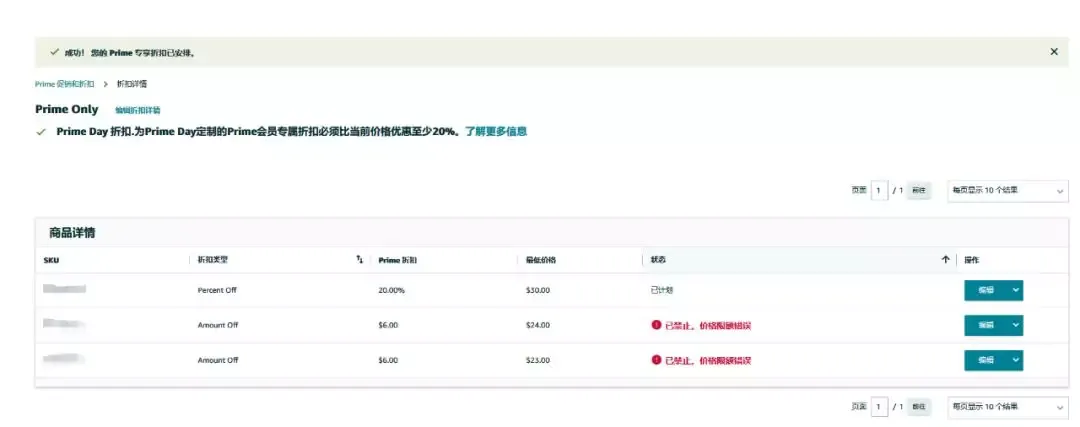Screen dimensions: 1080x427
Task: Open the 了解更多信息 link
Action: tap(496, 132)
